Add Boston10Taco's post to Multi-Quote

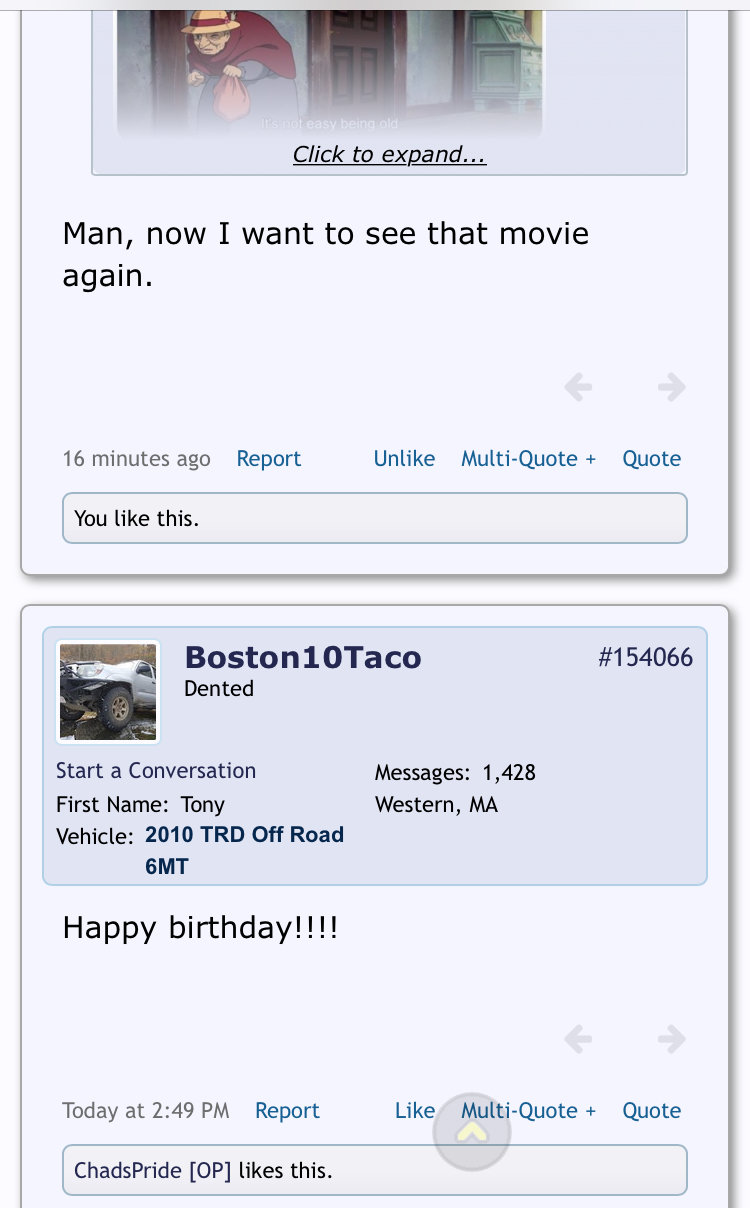(528, 1110)
